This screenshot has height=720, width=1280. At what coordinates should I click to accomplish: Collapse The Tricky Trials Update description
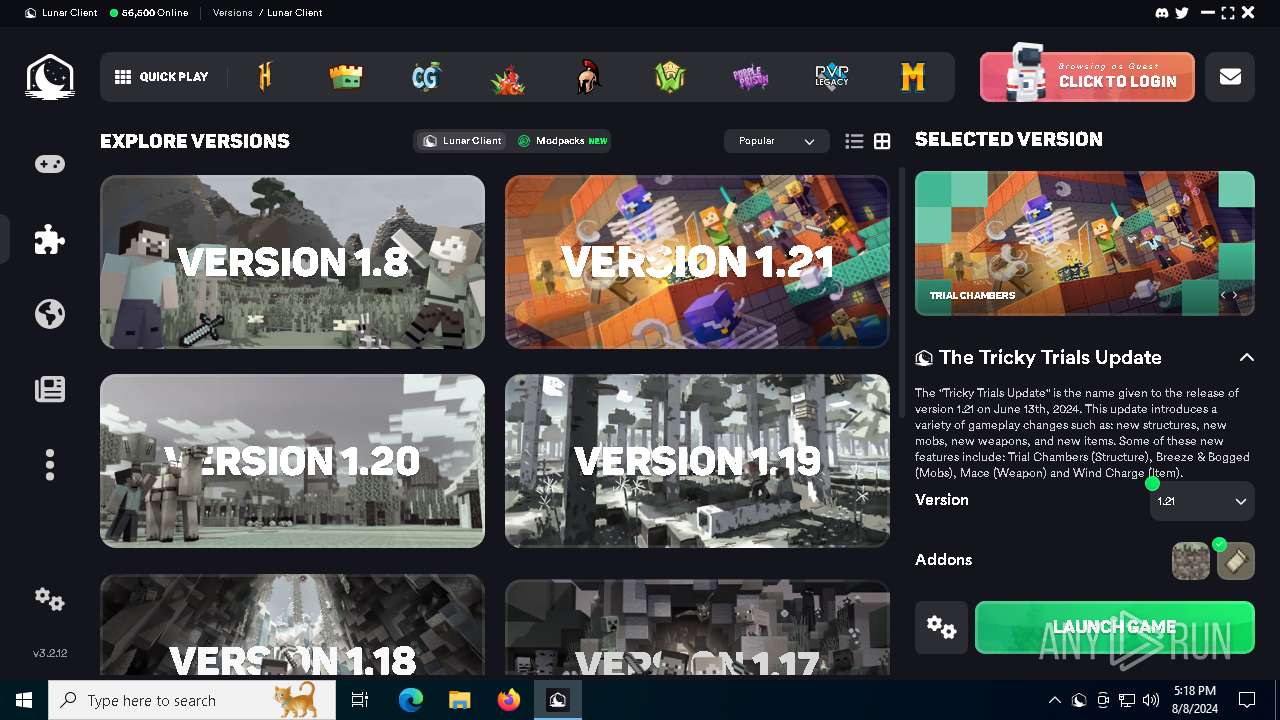(x=1246, y=357)
